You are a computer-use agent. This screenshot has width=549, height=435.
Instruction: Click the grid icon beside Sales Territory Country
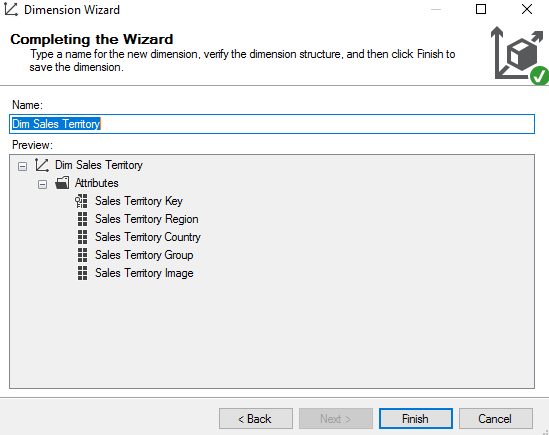click(x=82, y=237)
